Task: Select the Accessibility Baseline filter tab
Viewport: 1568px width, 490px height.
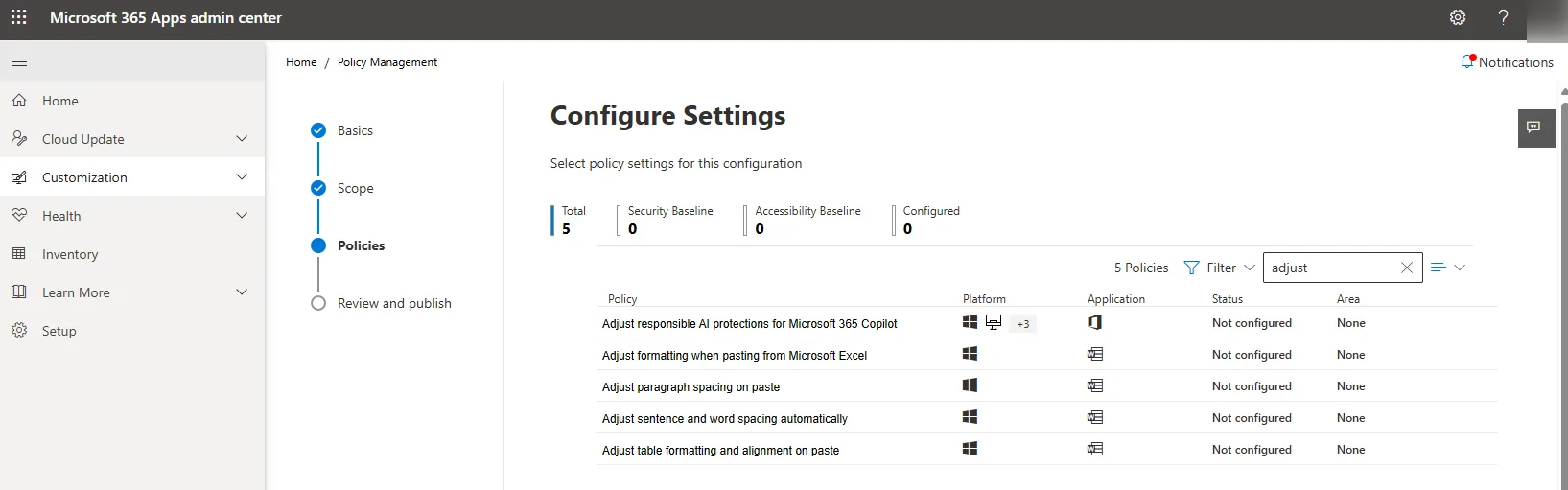Action: click(803, 220)
